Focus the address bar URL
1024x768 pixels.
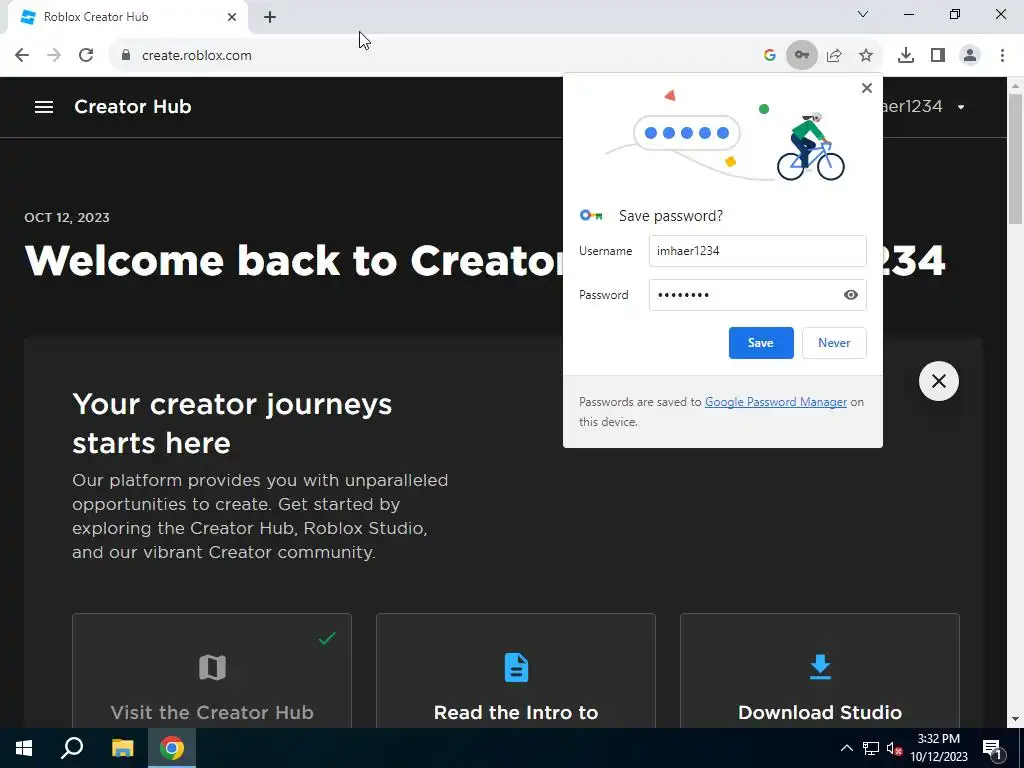point(197,56)
